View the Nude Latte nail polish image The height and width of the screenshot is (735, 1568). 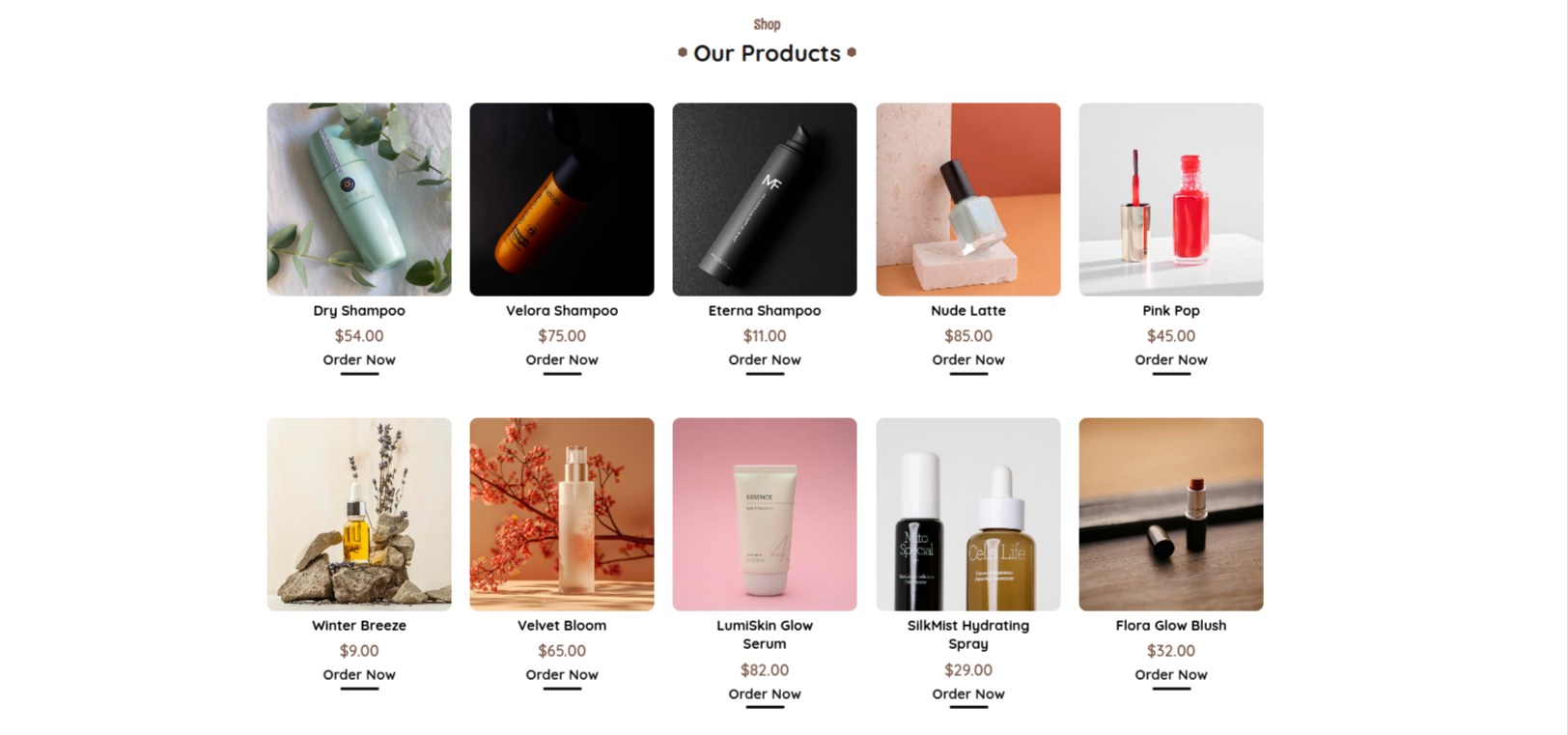tap(968, 199)
